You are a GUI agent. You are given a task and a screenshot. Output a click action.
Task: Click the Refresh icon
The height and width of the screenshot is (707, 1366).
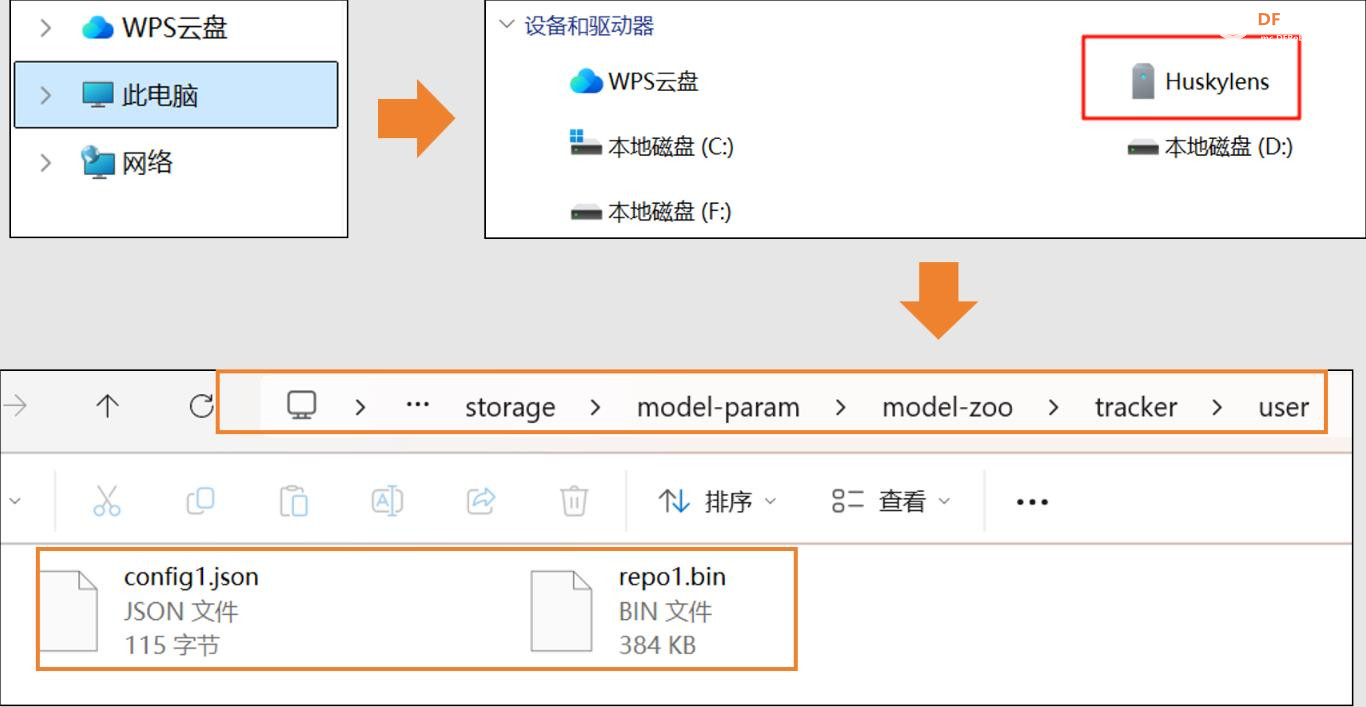coord(201,406)
